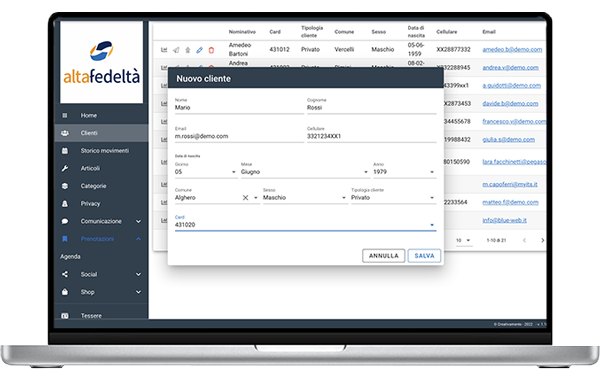
Task: Open the chart statistics icon for Amedeo Bartoni
Action: (x=164, y=50)
